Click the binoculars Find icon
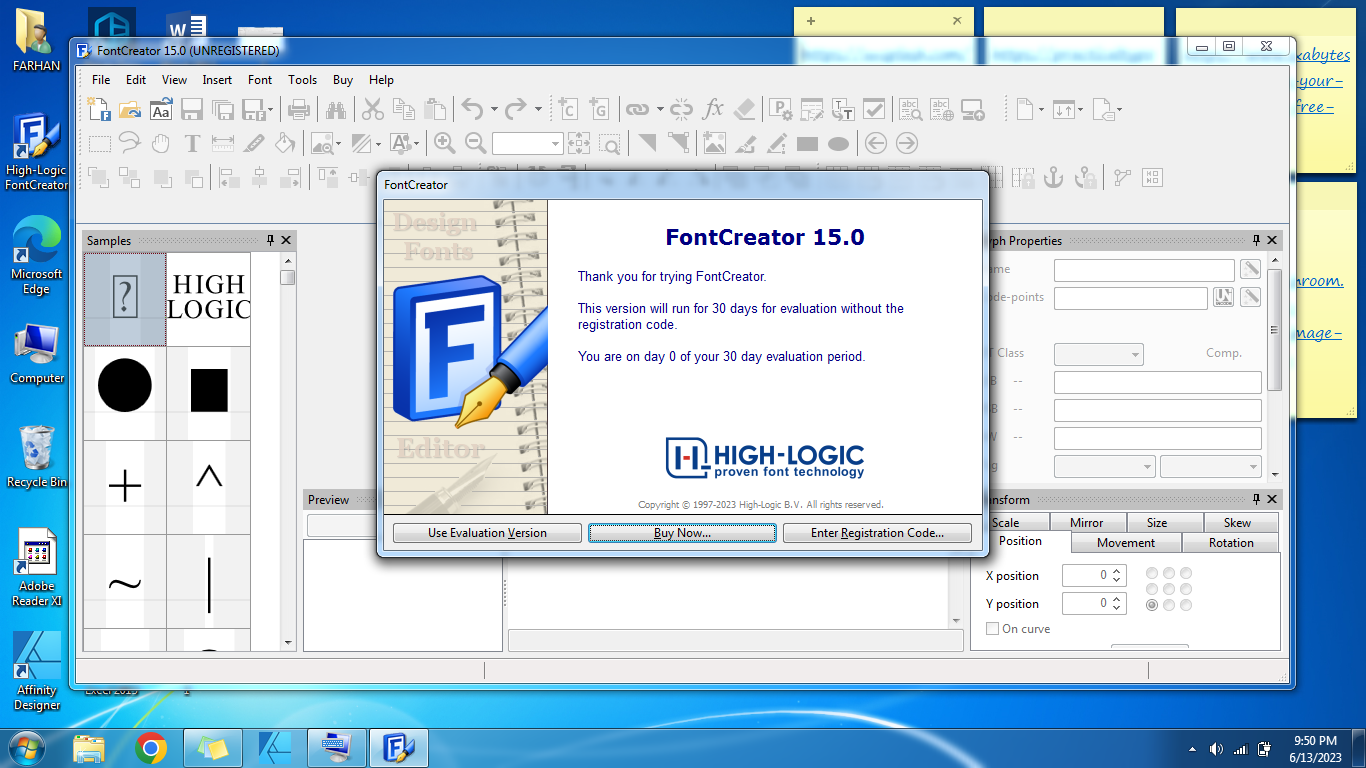Viewport: 1366px width, 768px height. 335,109
